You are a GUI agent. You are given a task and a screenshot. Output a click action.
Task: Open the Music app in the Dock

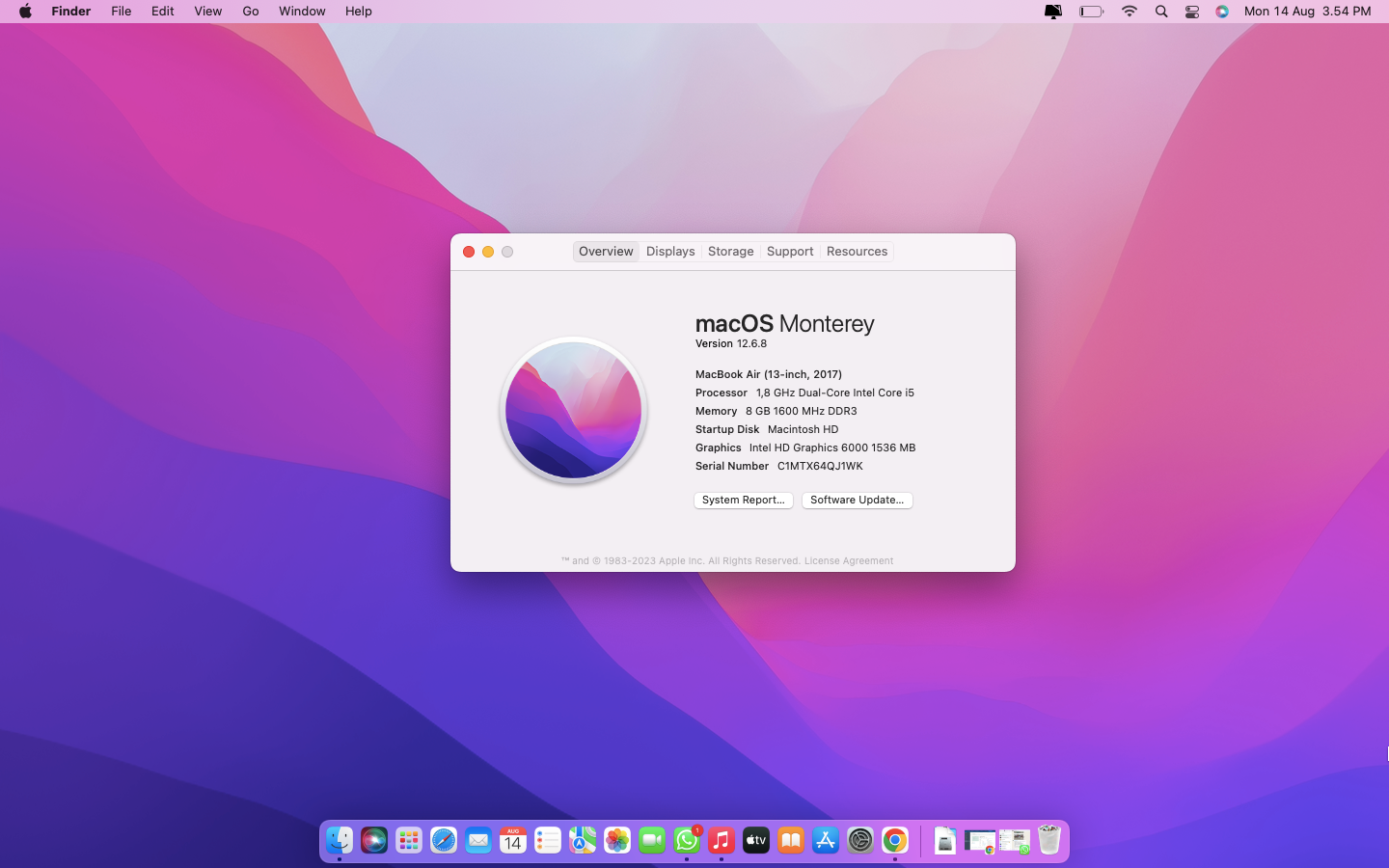(722, 841)
